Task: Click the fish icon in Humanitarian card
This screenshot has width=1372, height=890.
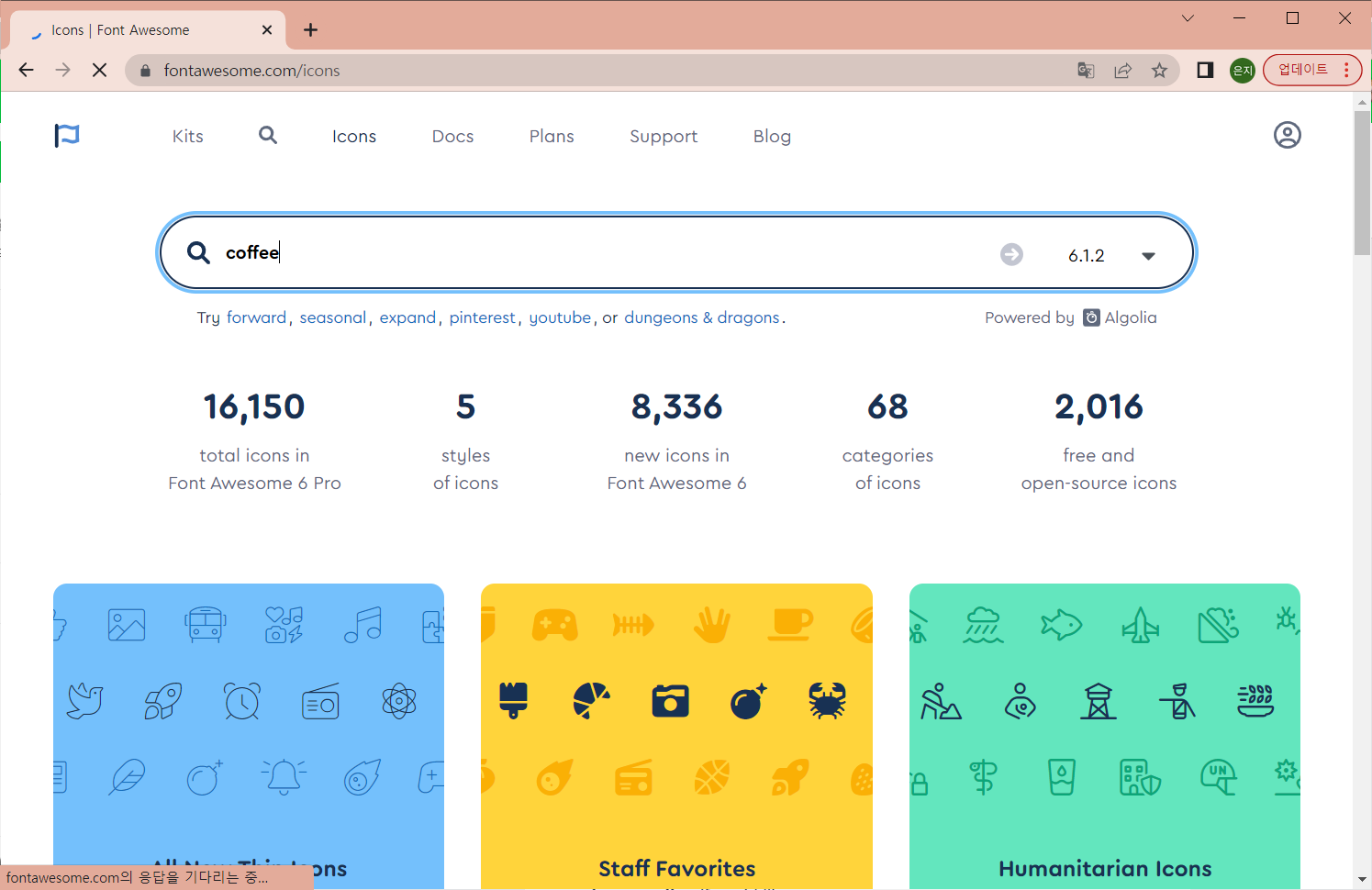Action: coord(1062,626)
